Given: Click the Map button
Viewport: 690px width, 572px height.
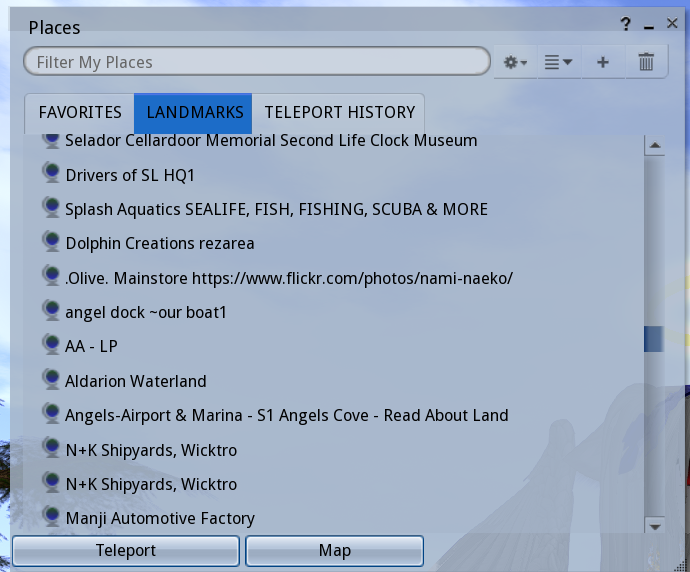Looking at the screenshot, I should (334, 550).
